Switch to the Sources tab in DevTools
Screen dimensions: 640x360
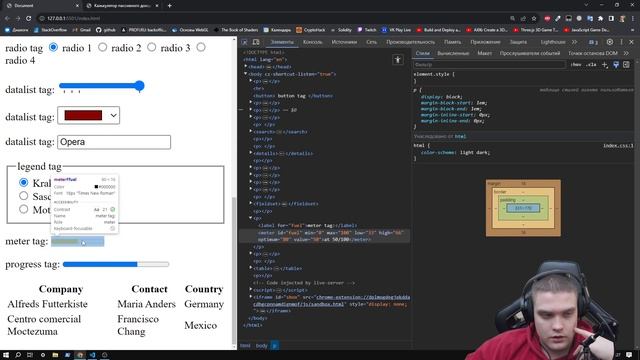(344, 42)
